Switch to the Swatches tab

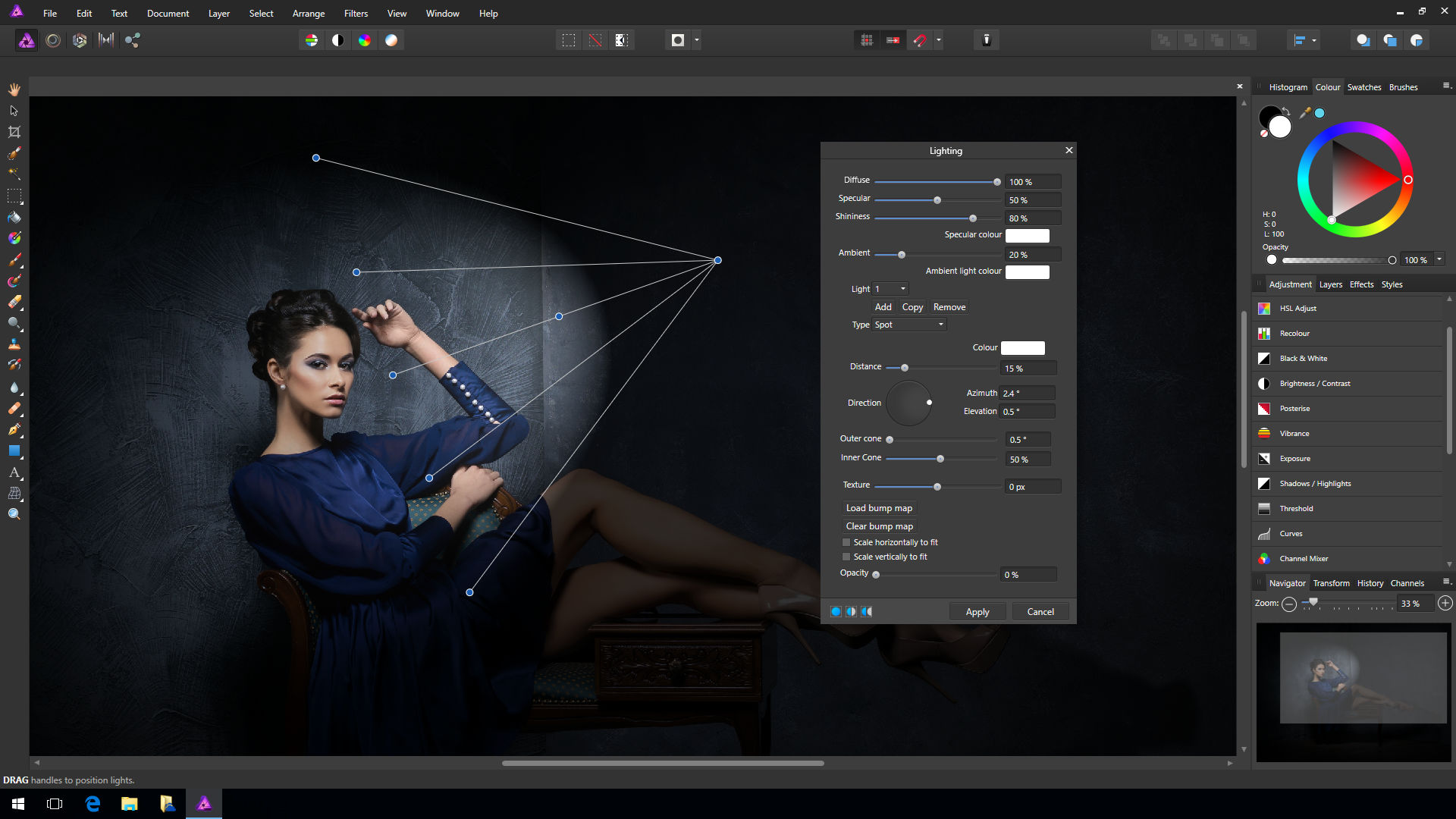click(x=1363, y=87)
